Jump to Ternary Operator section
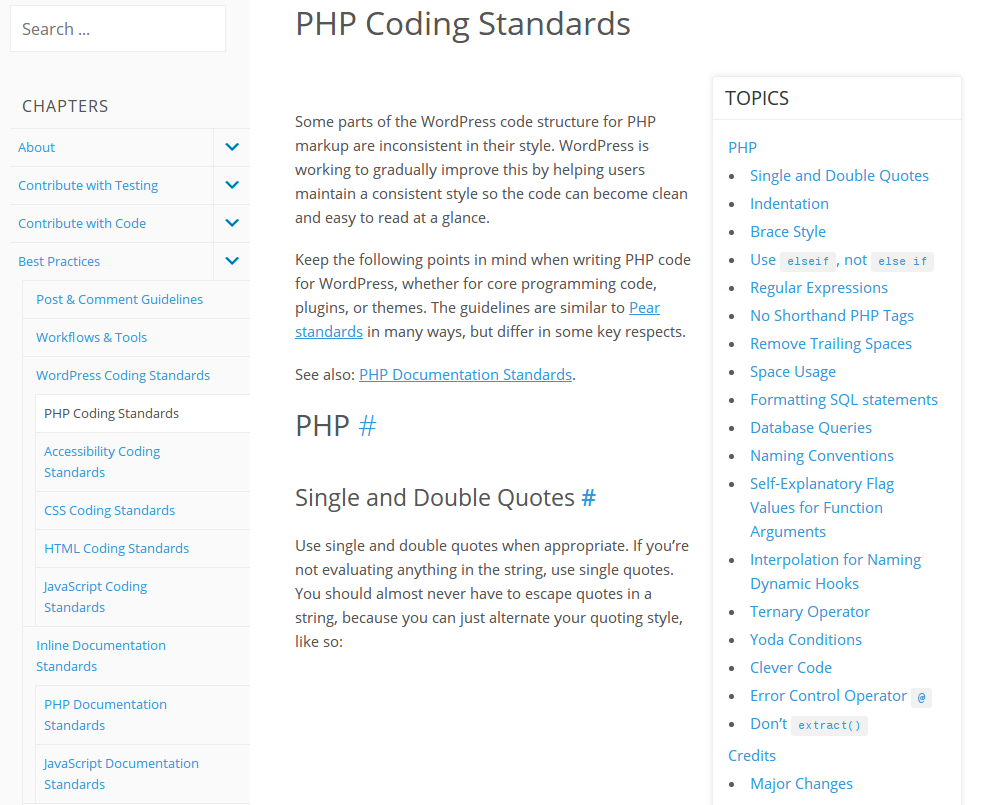Image resolution: width=990 pixels, height=805 pixels. (x=810, y=611)
